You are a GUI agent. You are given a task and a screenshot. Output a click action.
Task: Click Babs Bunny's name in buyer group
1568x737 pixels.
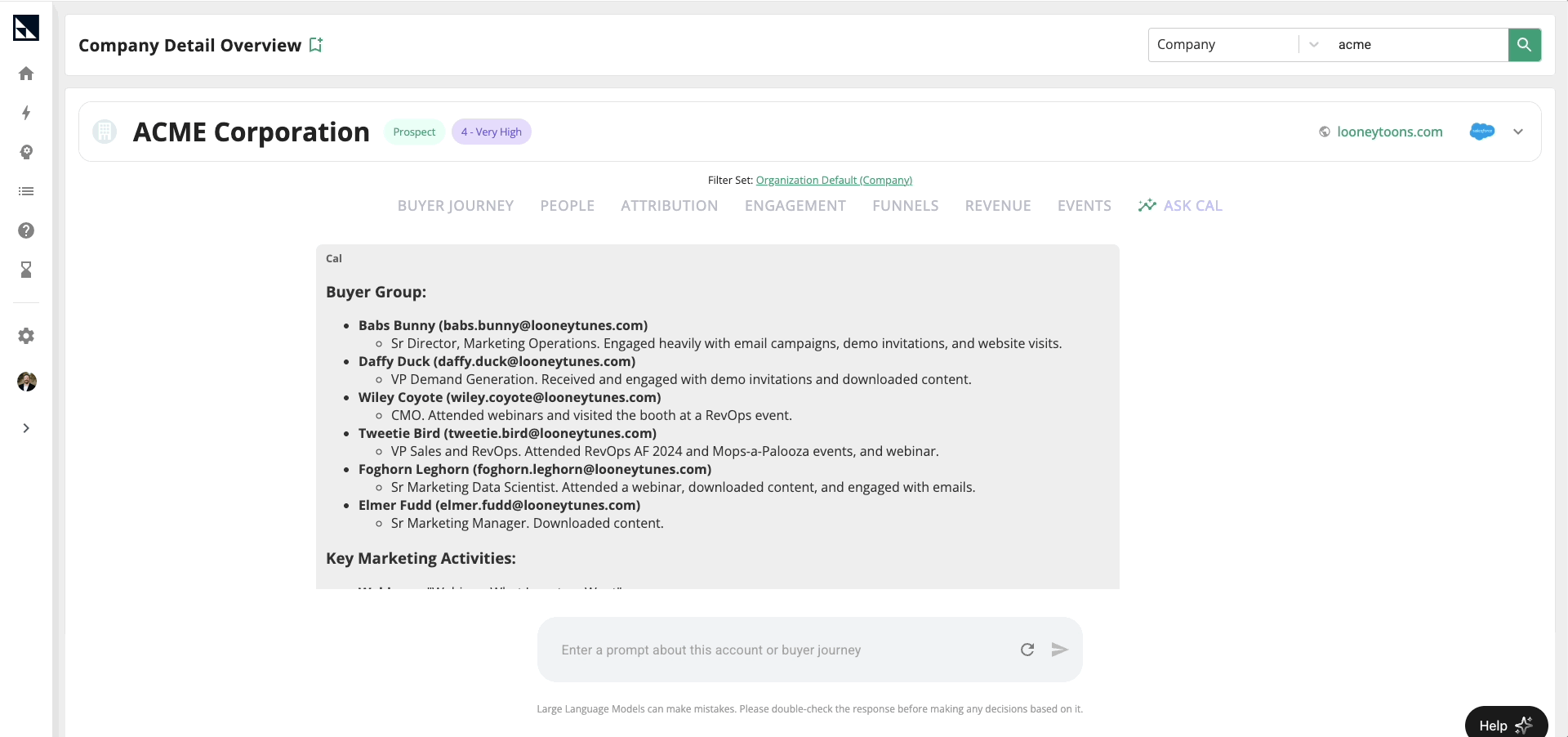click(x=397, y=325)
